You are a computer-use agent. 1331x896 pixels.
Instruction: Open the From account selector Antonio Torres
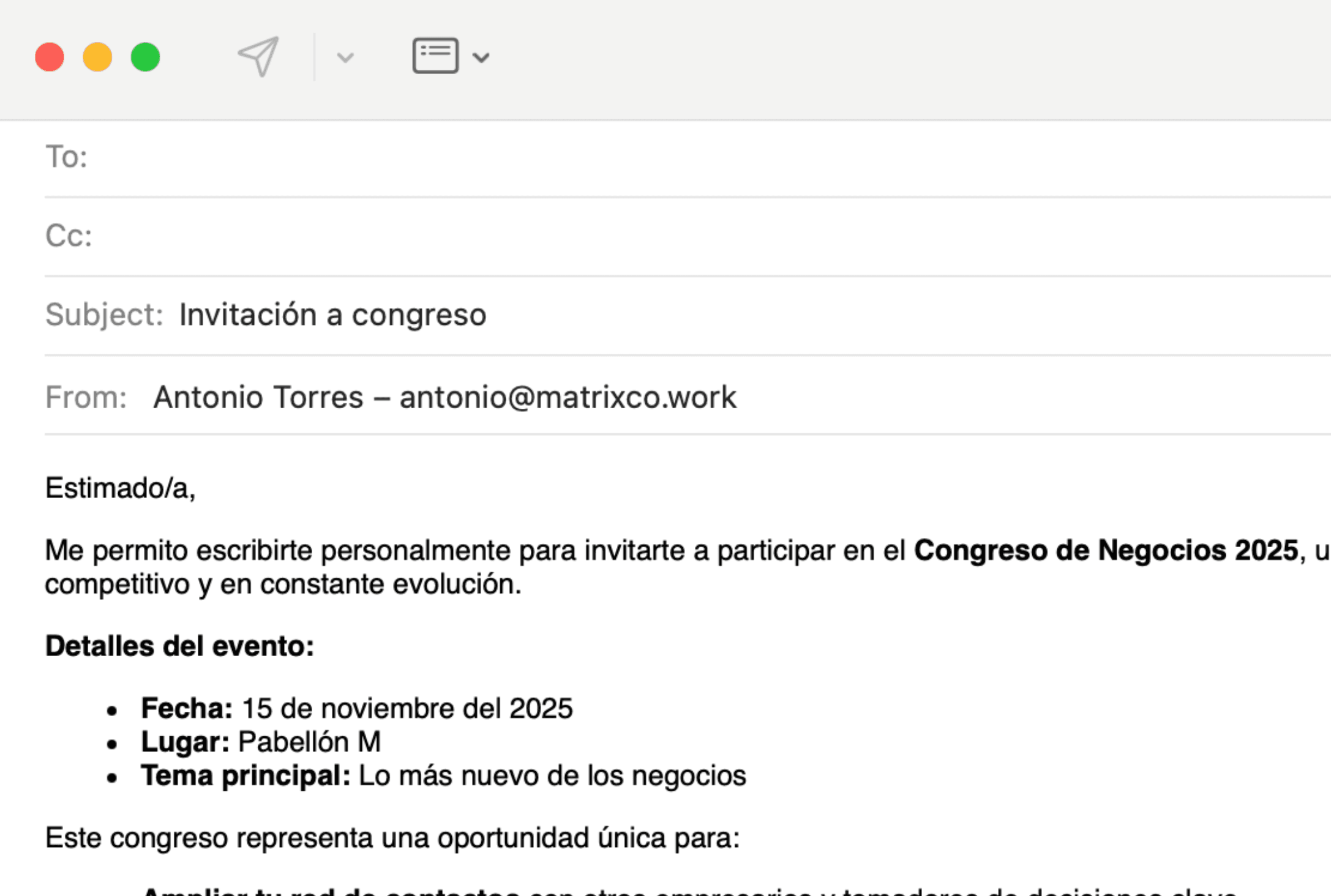click(444, 397)
